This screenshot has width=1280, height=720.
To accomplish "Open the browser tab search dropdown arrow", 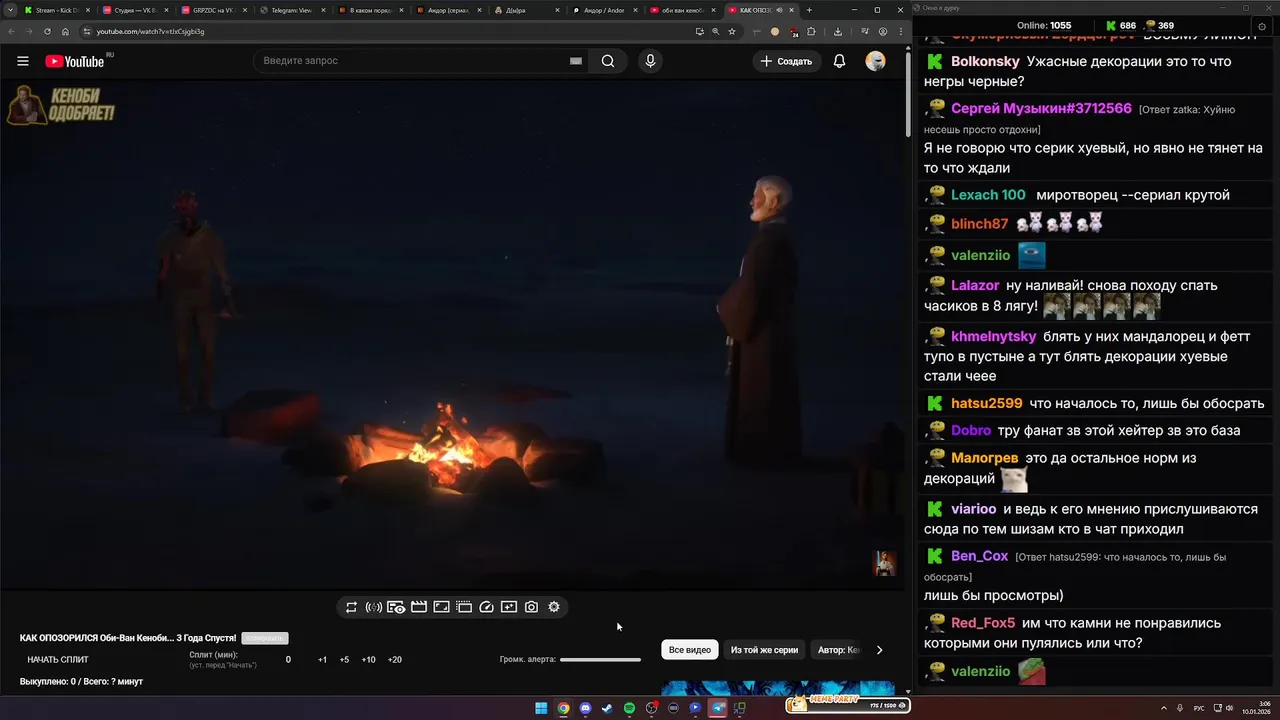I will click(x=8, y=10).
